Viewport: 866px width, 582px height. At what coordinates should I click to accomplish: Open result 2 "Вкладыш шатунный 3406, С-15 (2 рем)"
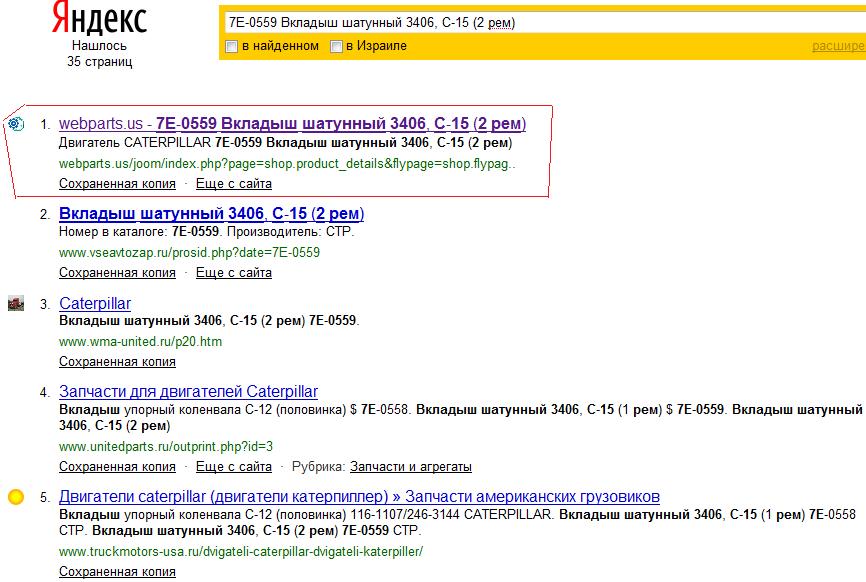click(x=212, y=214)
